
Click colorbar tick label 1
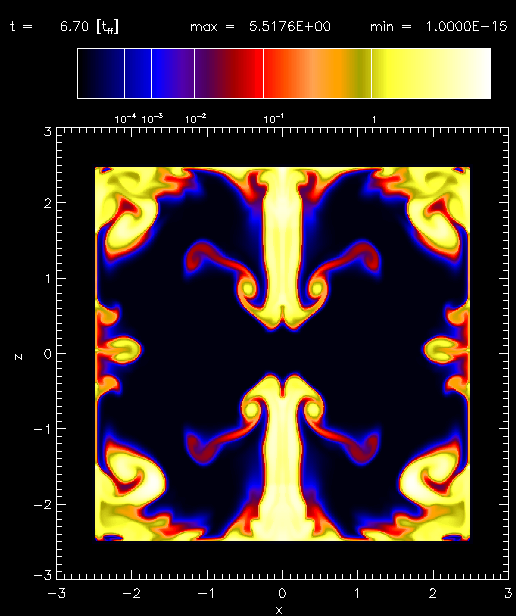click(374, 119)
